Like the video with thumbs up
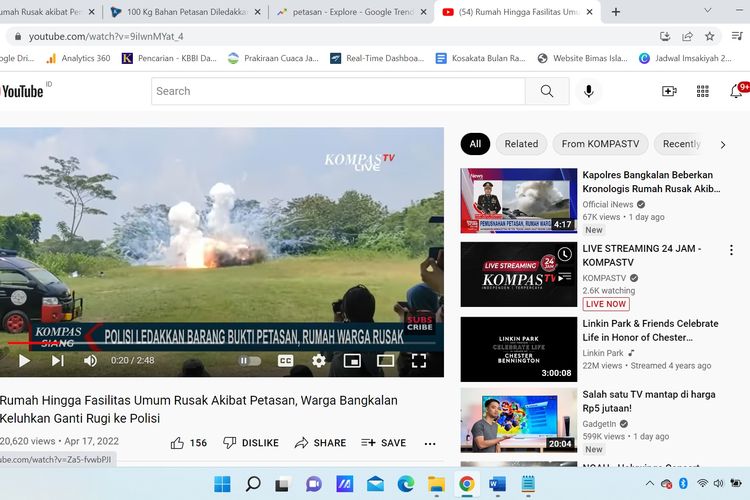This screenshot has width=750, height=500. [x=188, y=443]
